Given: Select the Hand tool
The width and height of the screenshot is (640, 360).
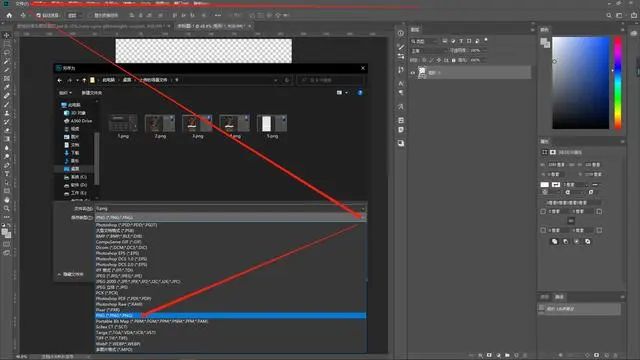Looking at the screenshot, I should pyautogui.click(x=7, y=200).
